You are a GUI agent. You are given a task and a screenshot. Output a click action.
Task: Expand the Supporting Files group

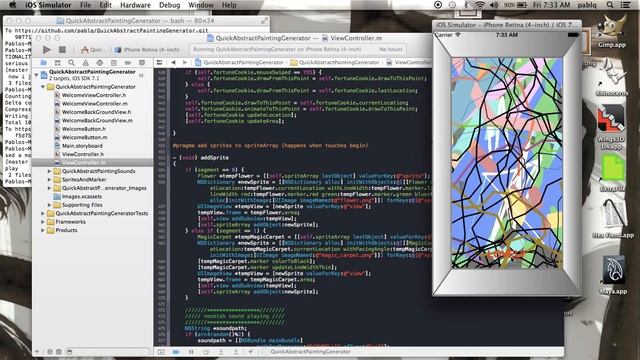(49, 205)
